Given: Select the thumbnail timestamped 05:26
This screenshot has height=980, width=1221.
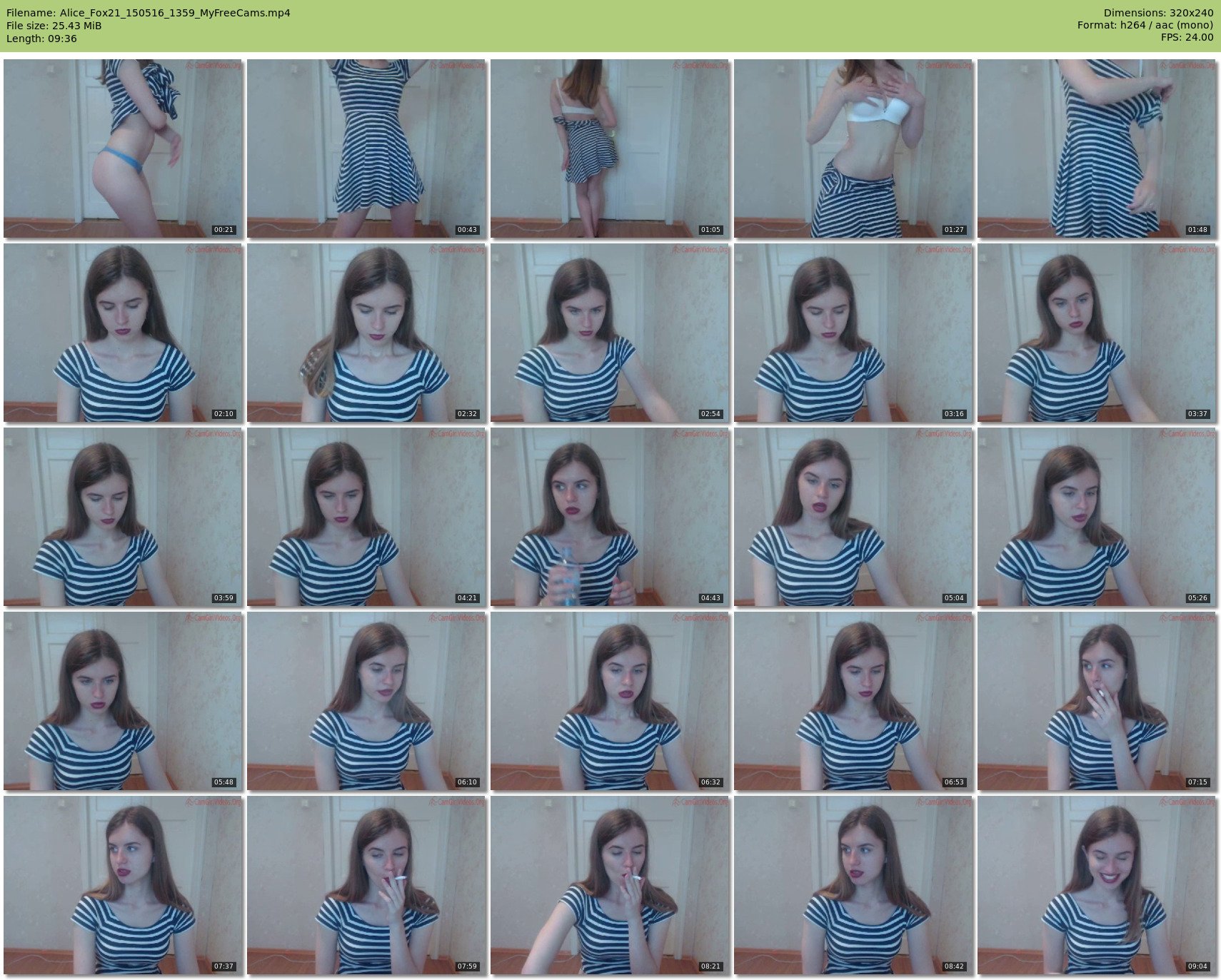Looking at the screenshot, I should click(1097, 517).
